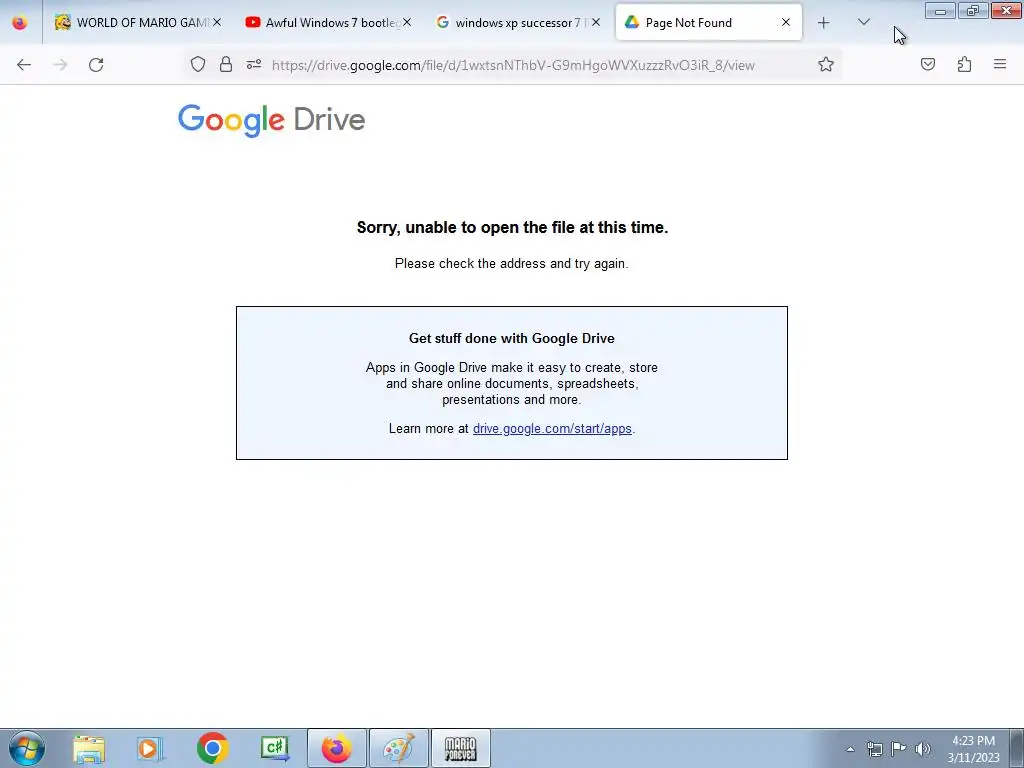Open Google Chrome from taskbar
The image size is (1024, 768).
coord(212,748)
